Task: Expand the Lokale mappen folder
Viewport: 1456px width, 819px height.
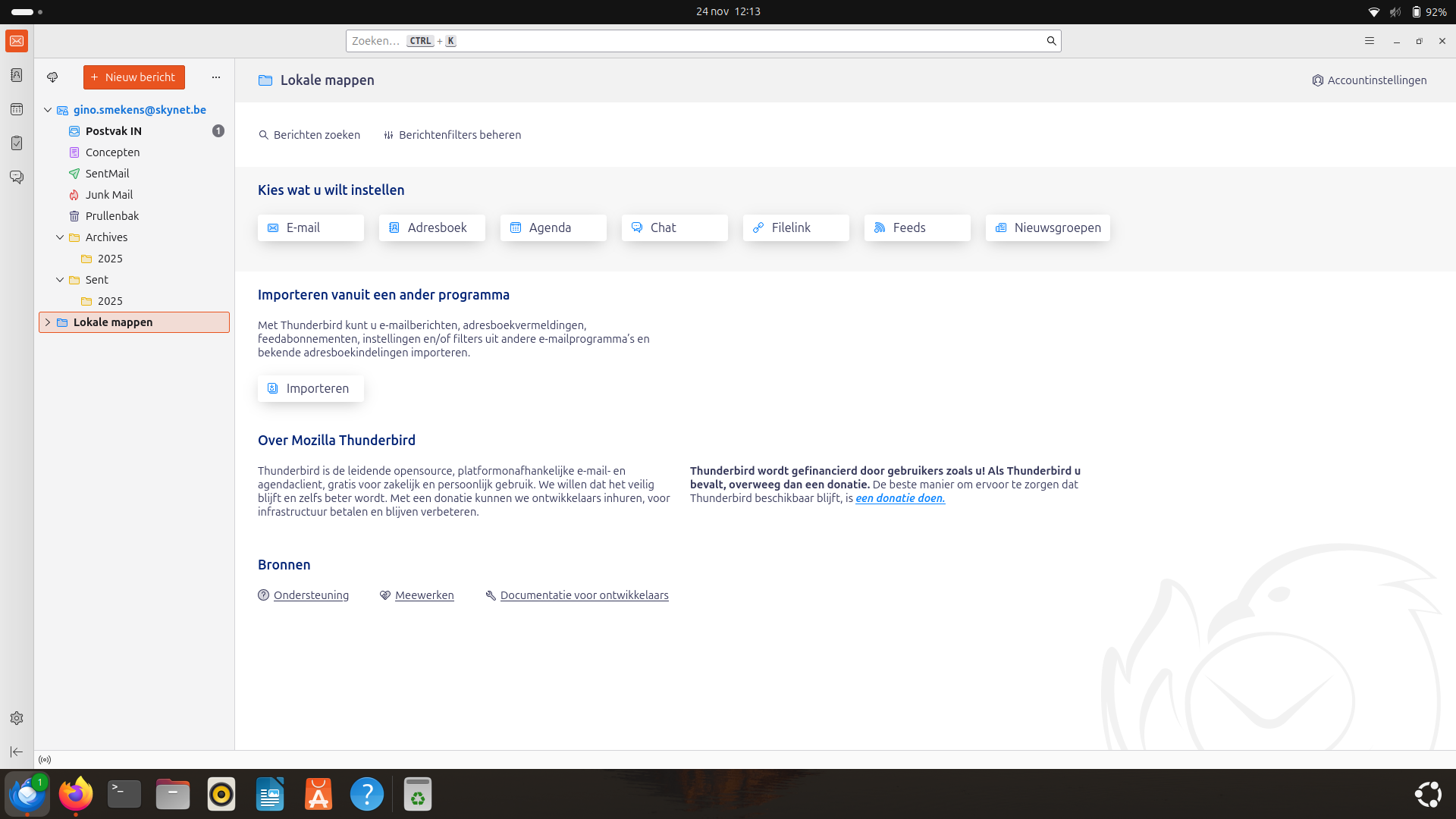Action: click(x=48, y=322)
